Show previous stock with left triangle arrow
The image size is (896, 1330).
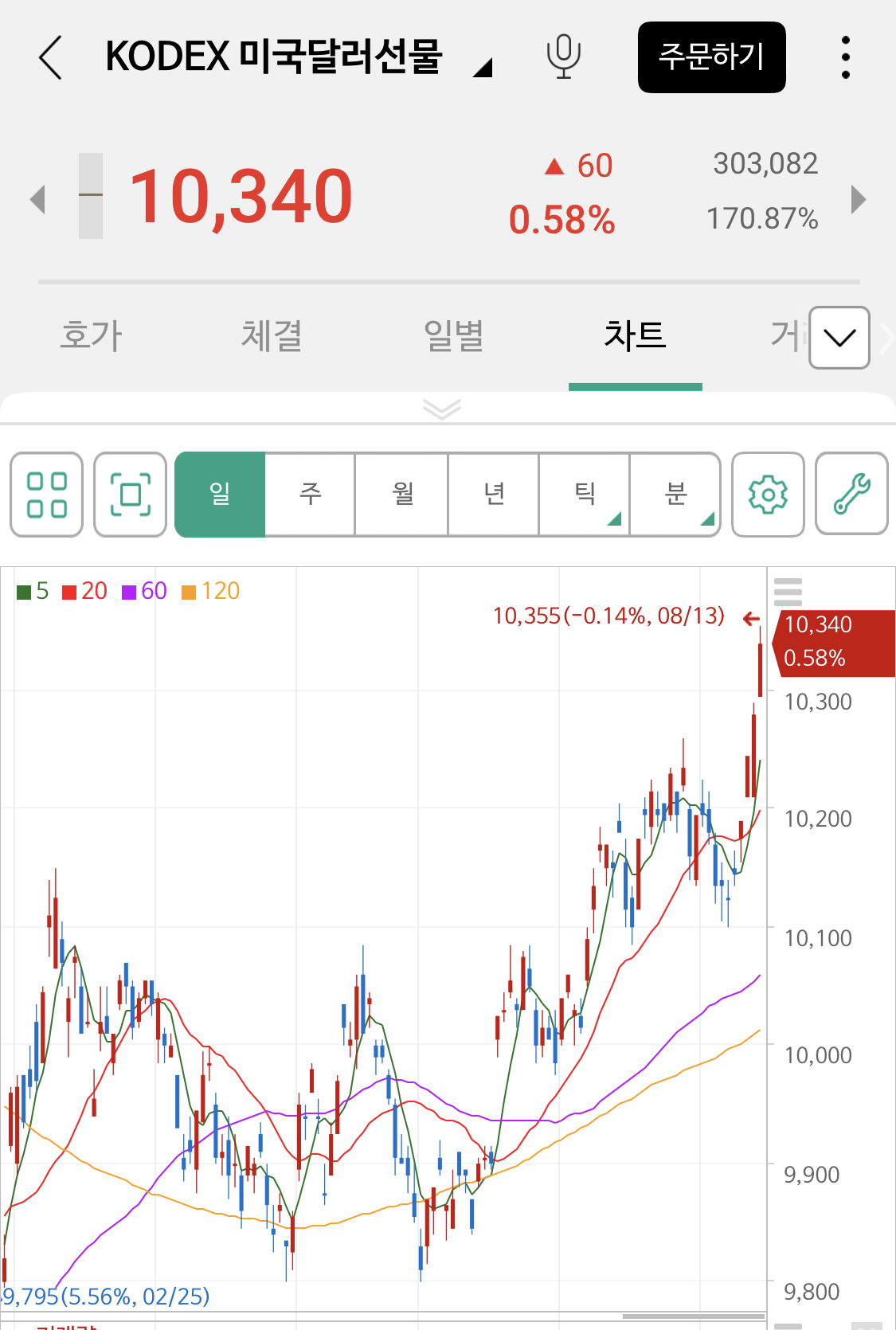click(x=37, y=199)
